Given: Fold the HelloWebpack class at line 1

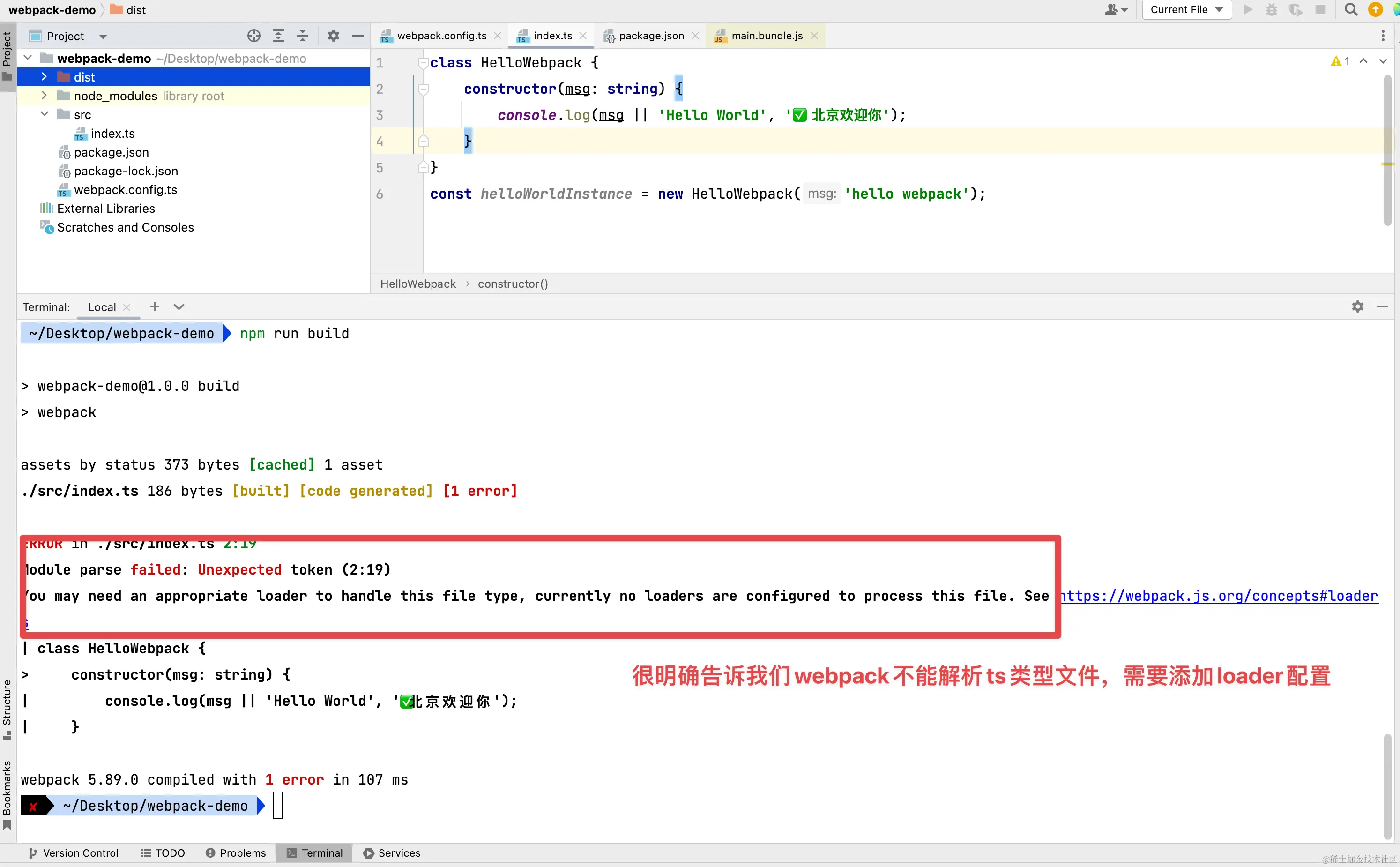Looking at the screenshot, I should click(423, 62).
